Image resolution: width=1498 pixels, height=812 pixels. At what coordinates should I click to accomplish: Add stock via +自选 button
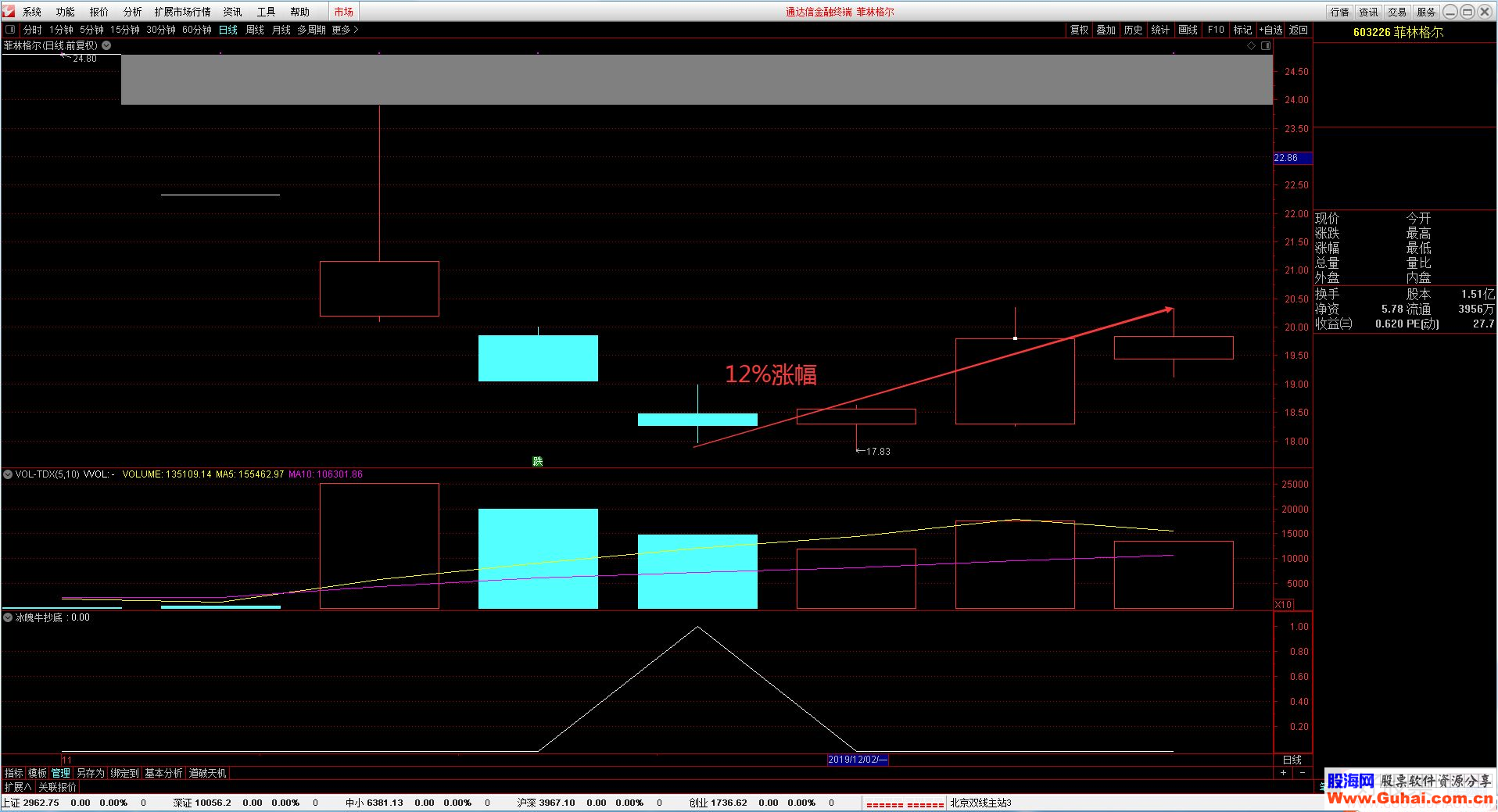coord(1270,30)
